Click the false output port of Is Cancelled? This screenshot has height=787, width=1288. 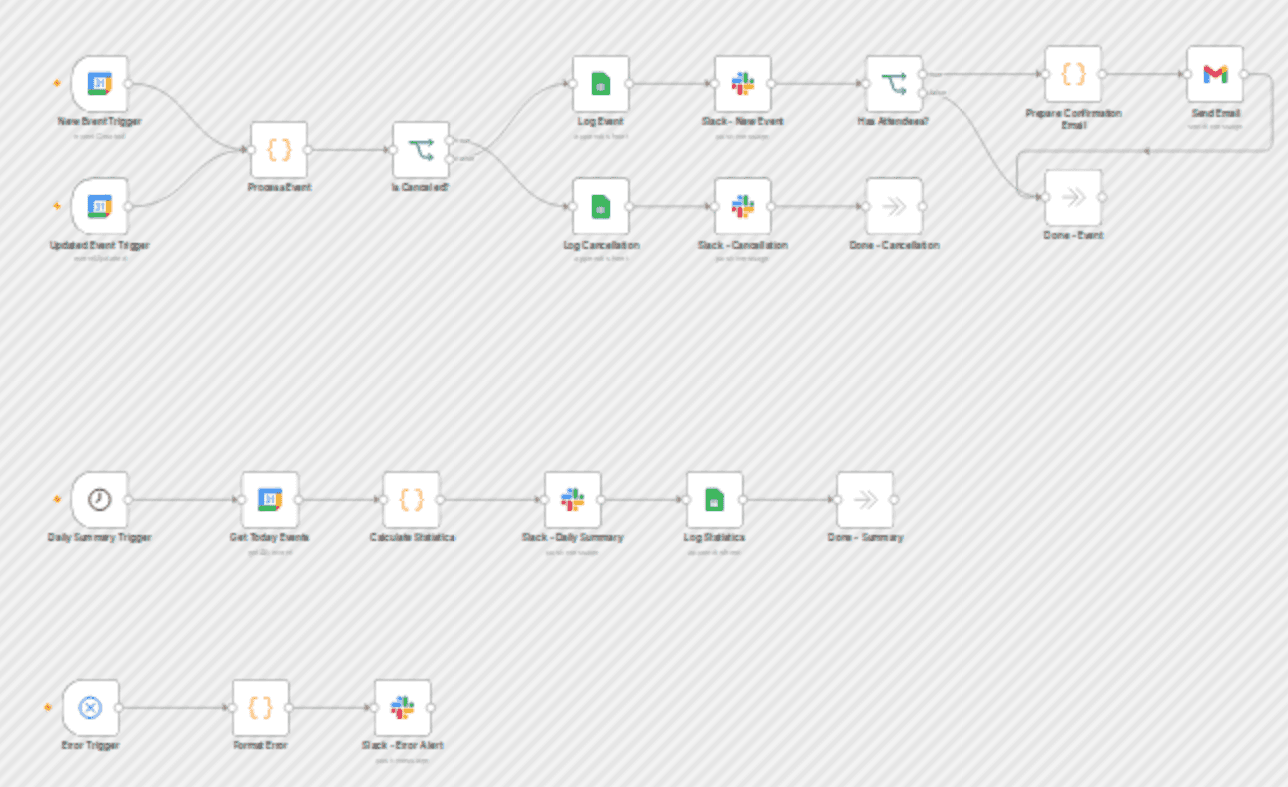pos(451,159)
